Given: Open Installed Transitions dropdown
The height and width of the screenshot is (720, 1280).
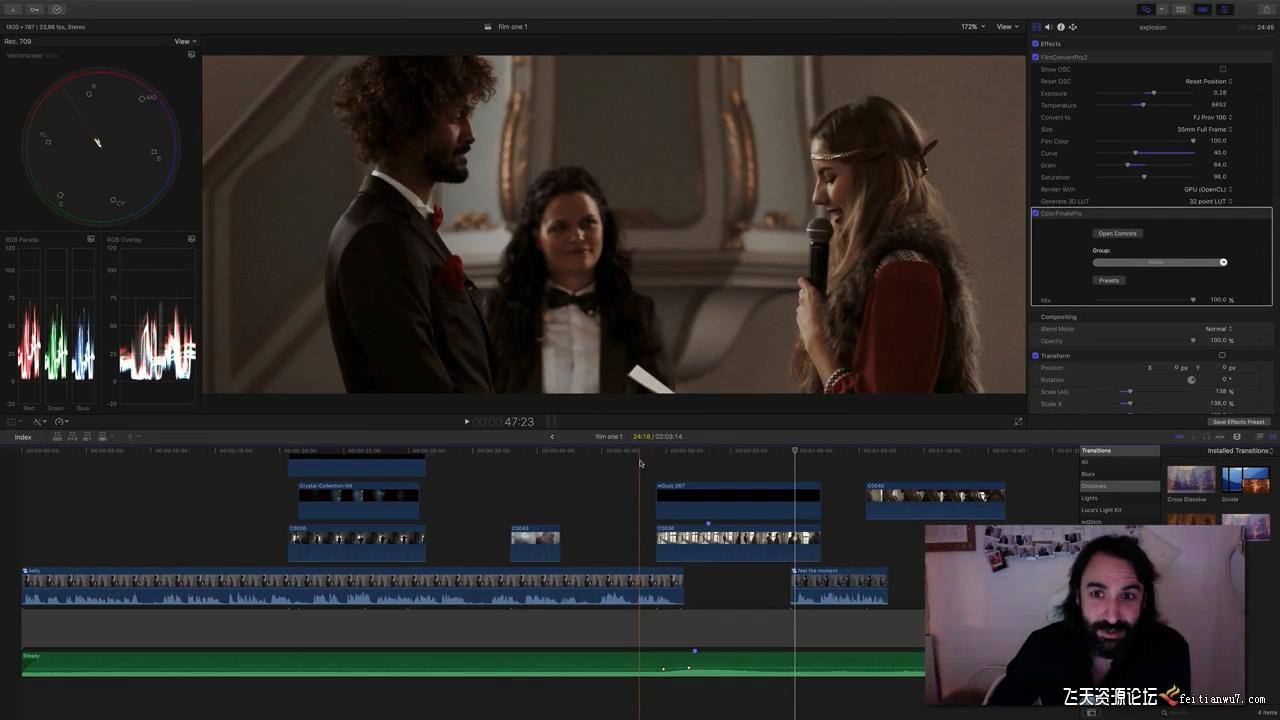Looking at the screenshot, I should pyautogui.click(x=1239, y=451).
